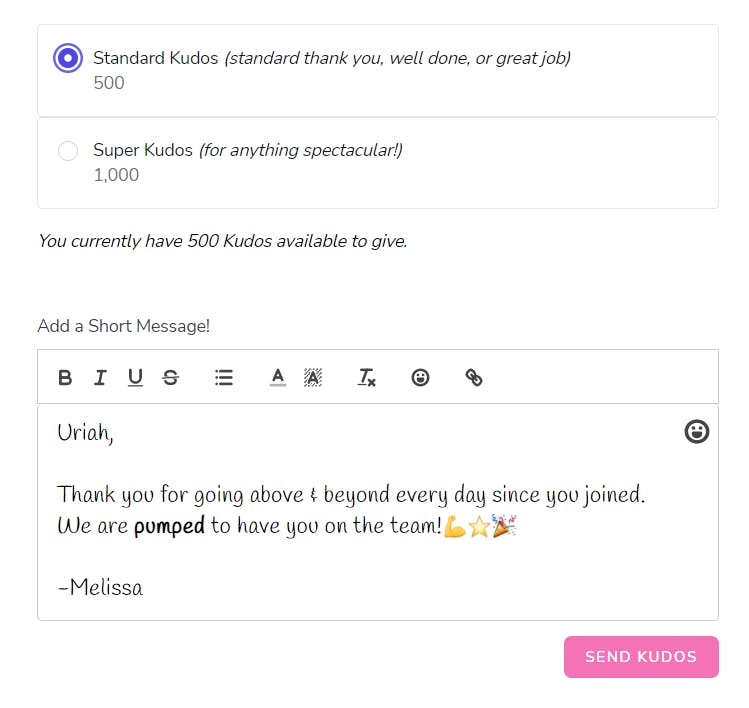Click the "Uriah," greeting line
Viewport: 749px width, 708px height.
click(85, 433)
